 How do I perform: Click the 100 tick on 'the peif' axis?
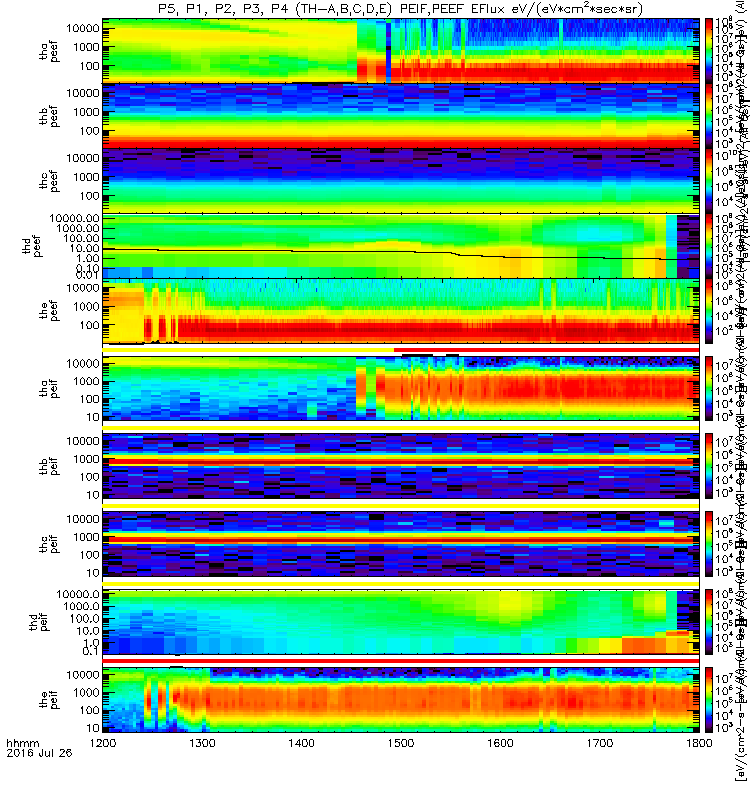89,710
